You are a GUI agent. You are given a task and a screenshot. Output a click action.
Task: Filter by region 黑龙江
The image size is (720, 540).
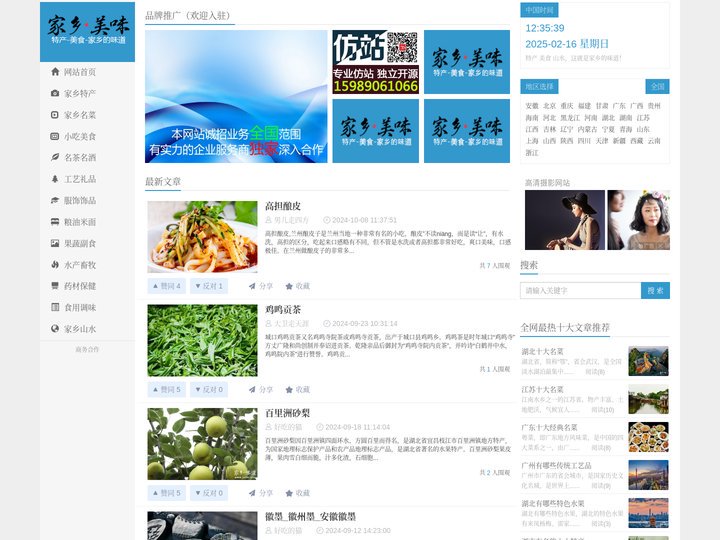pyautogui.click(x=570, y=118)
